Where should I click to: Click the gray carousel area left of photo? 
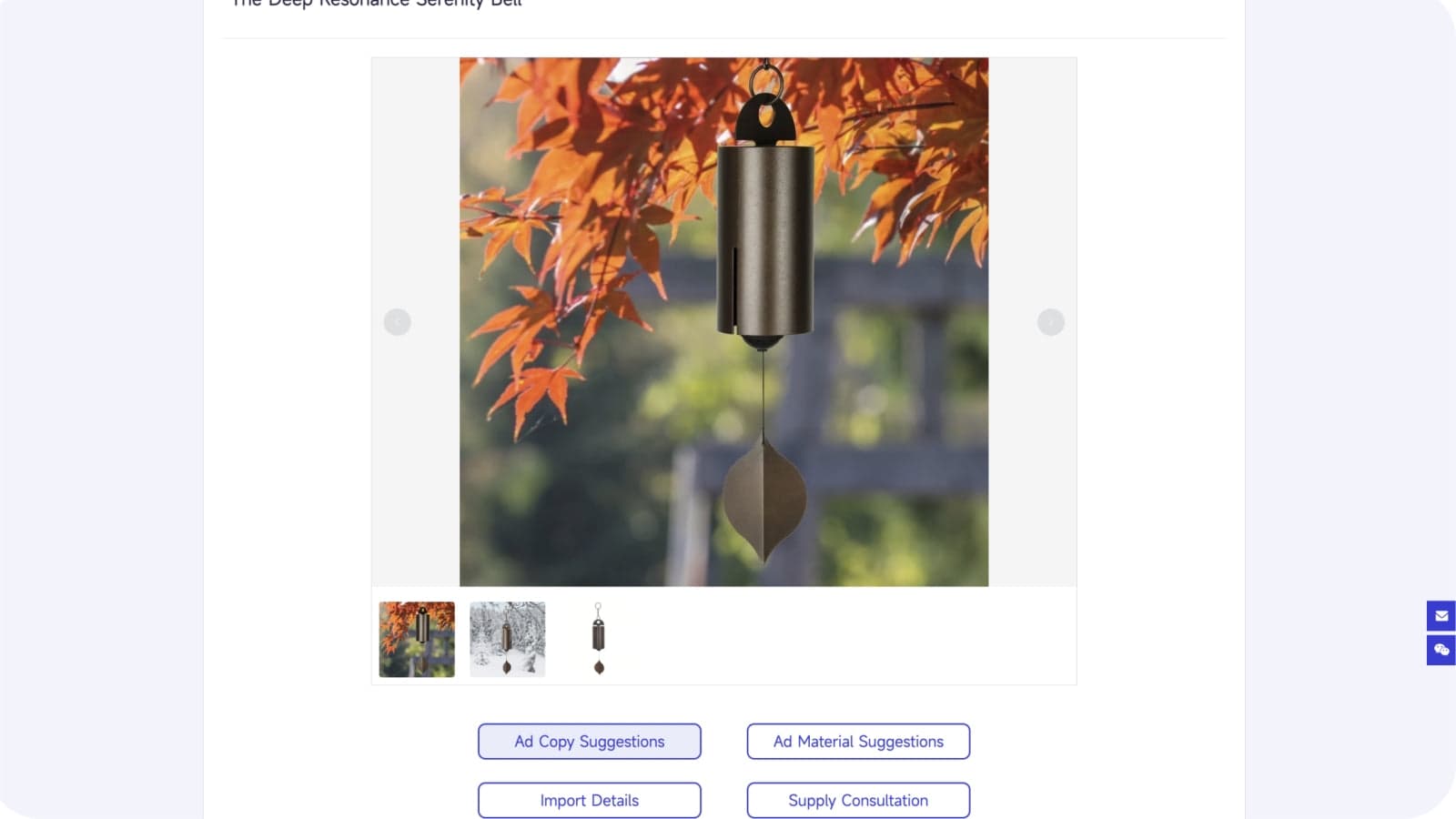coord(416,322)
